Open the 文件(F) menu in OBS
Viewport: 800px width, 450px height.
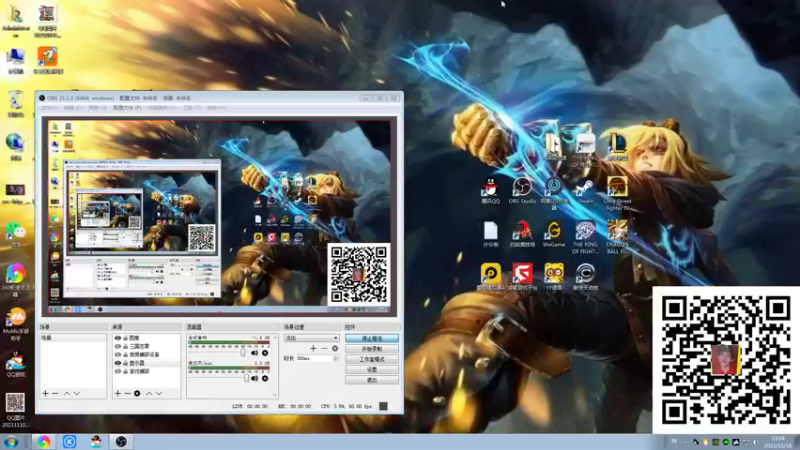(x=49, y=108)
